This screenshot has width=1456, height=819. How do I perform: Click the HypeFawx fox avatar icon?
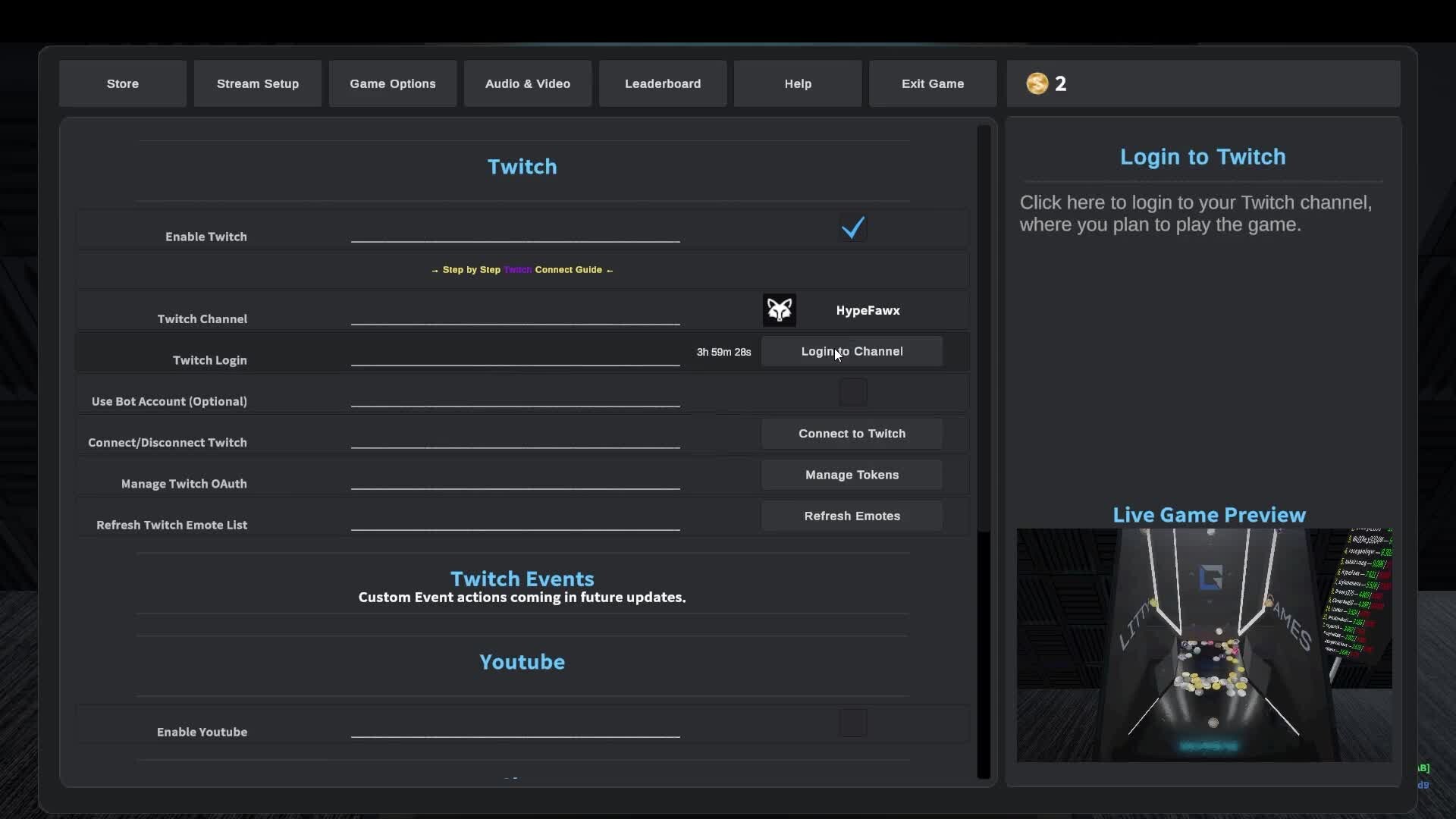pos(779,310)
